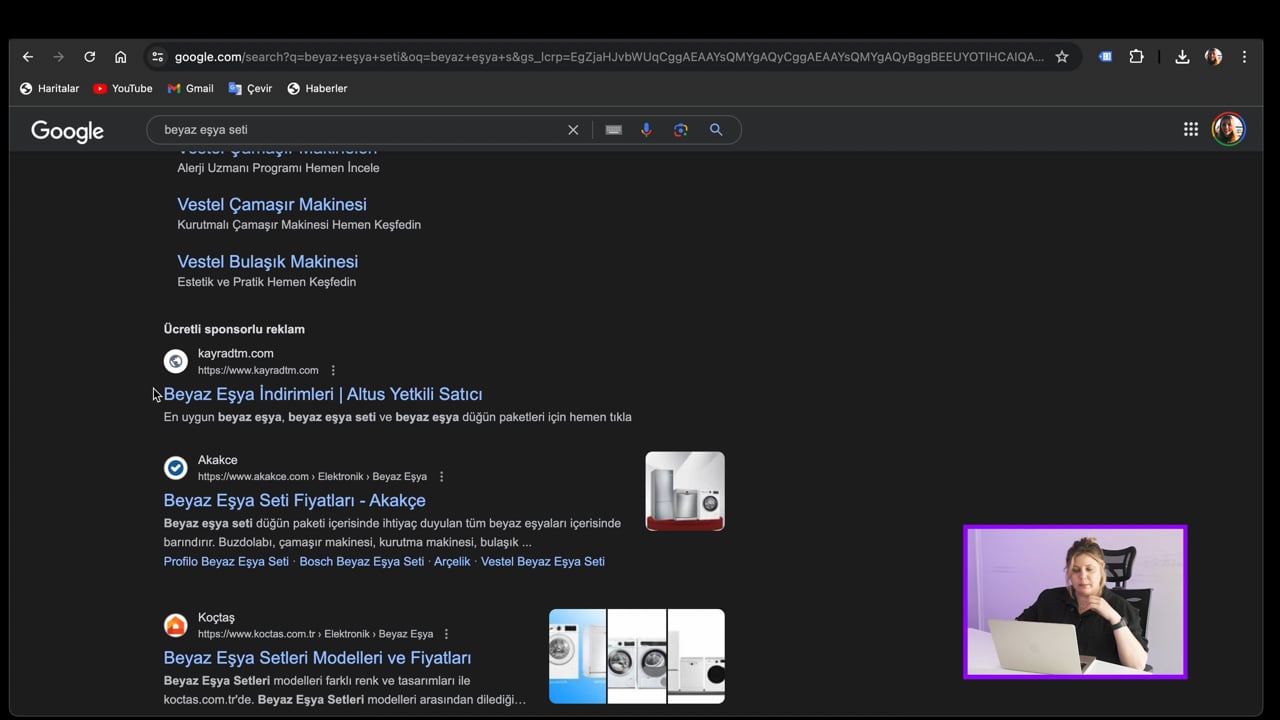This screenshot has height=720, width=1280.
Task: Bookmark this page with the star icon
Action: (1062, 57)
